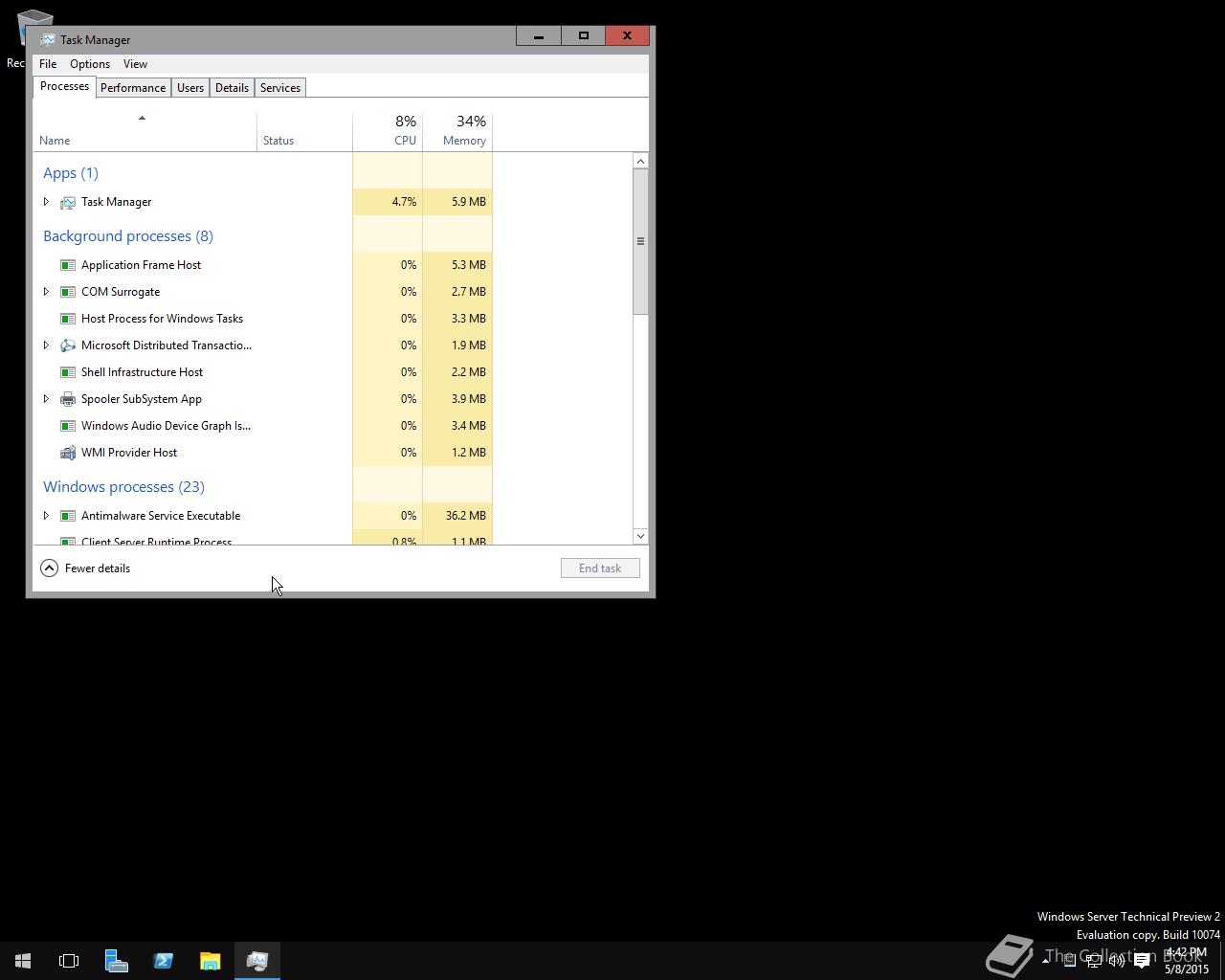The height and width of the screenshot is (980, 1225).
Task: Switch to the Users tab
Action: pyautogui.click(x=190, y=88)
